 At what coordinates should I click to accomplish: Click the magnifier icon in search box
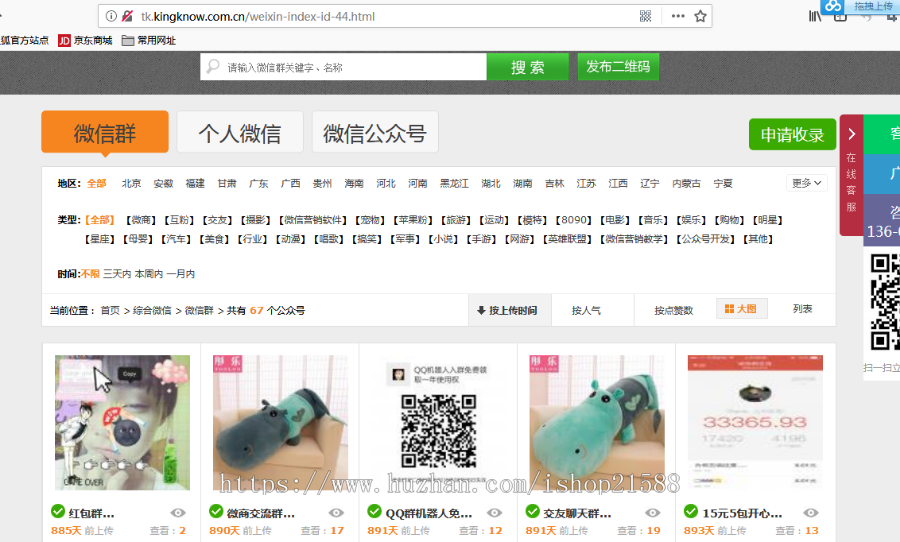[213, 67]
